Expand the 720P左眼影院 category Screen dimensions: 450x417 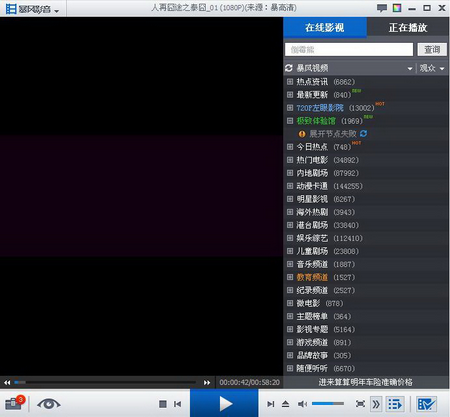(290, 108)
